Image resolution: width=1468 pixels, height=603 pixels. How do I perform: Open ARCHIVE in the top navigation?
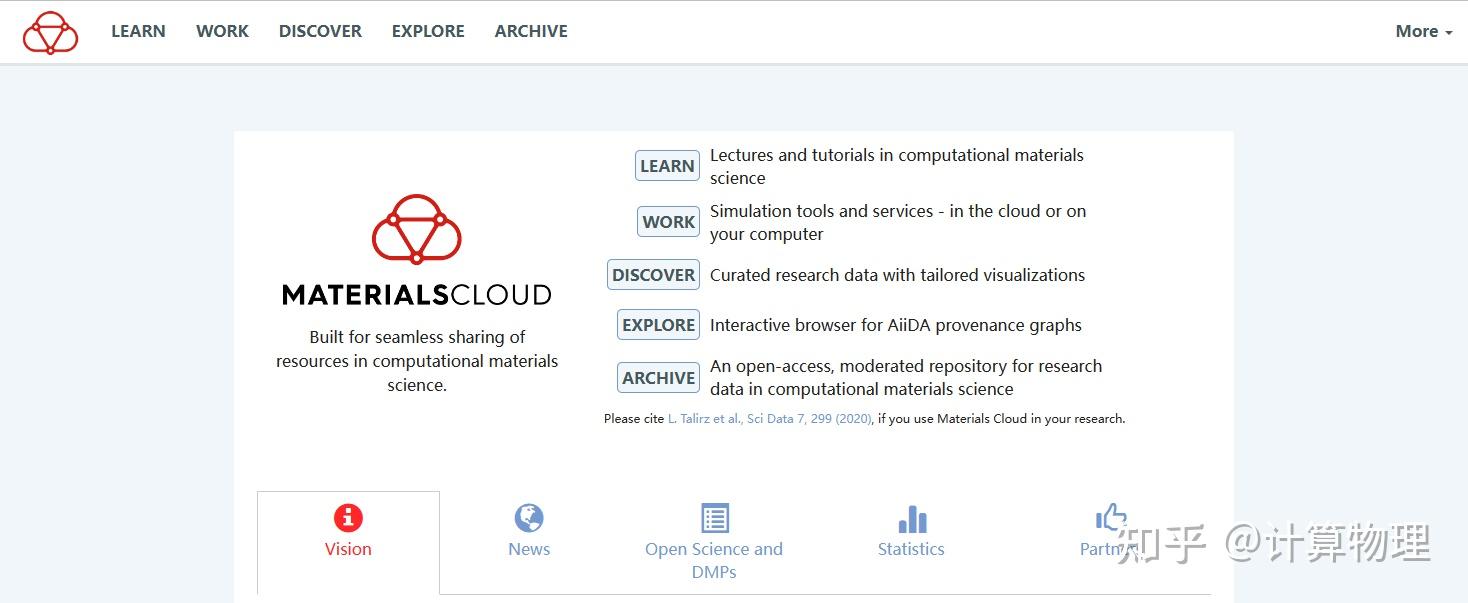(x=531, y=31)
